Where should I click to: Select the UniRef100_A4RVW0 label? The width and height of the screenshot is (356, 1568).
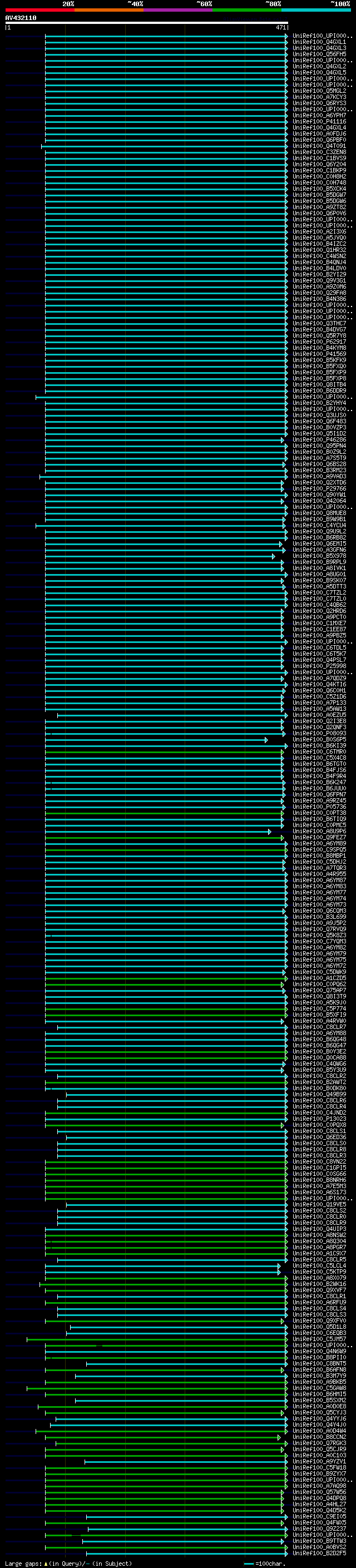coord(319,1021)
